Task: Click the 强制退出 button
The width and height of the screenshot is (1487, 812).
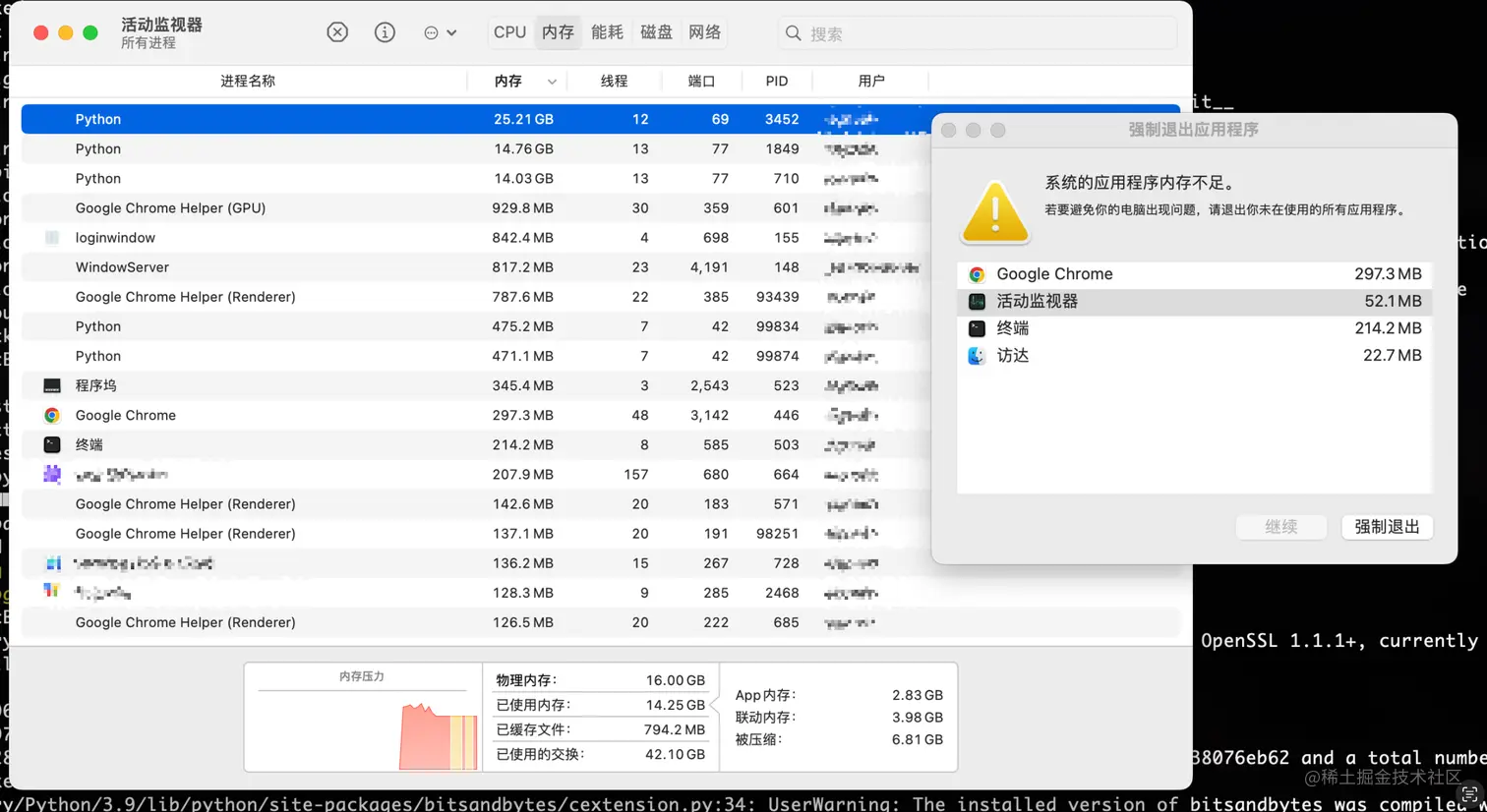Action: [1387, 527]
